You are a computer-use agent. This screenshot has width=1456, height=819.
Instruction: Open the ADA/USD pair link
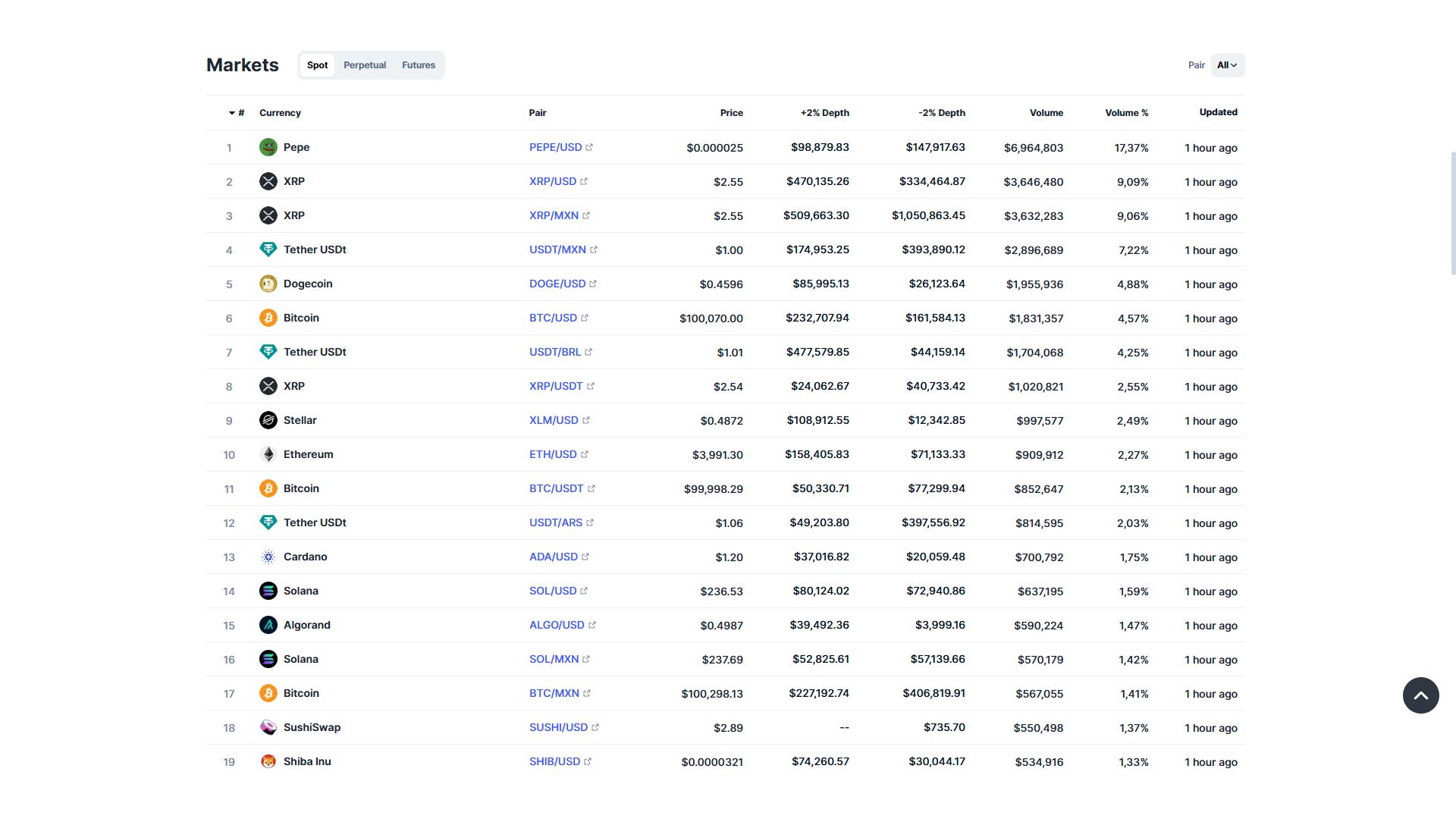pos(554,557)
